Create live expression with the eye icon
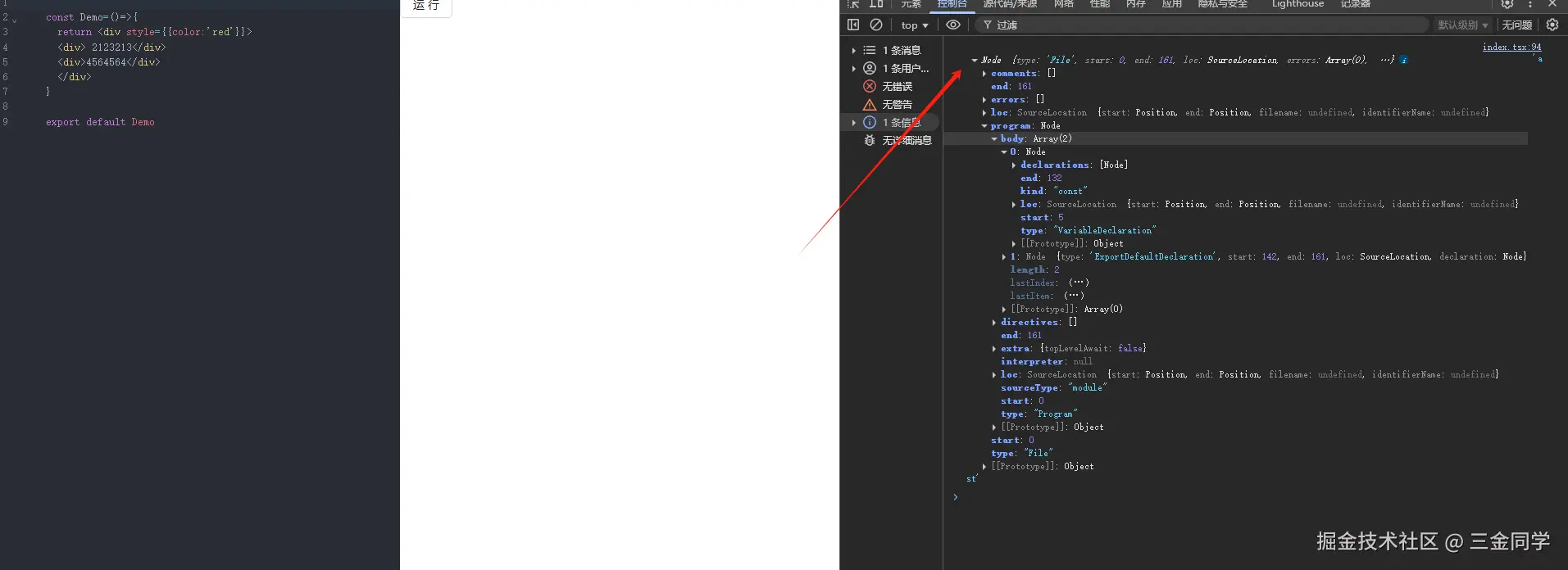Screen dimensions: 1568x570 point(952,25)
